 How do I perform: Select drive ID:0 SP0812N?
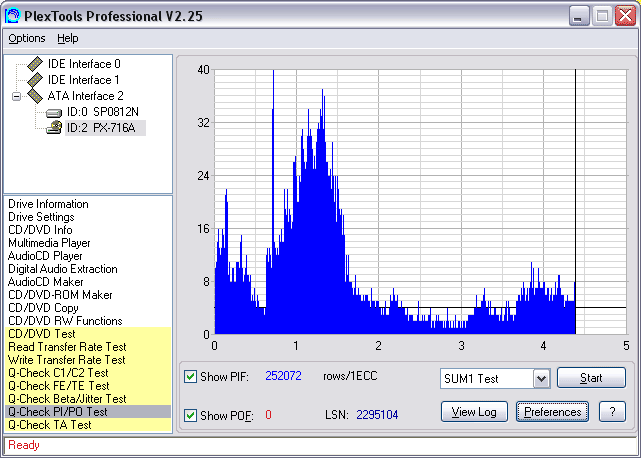point(103,112)
